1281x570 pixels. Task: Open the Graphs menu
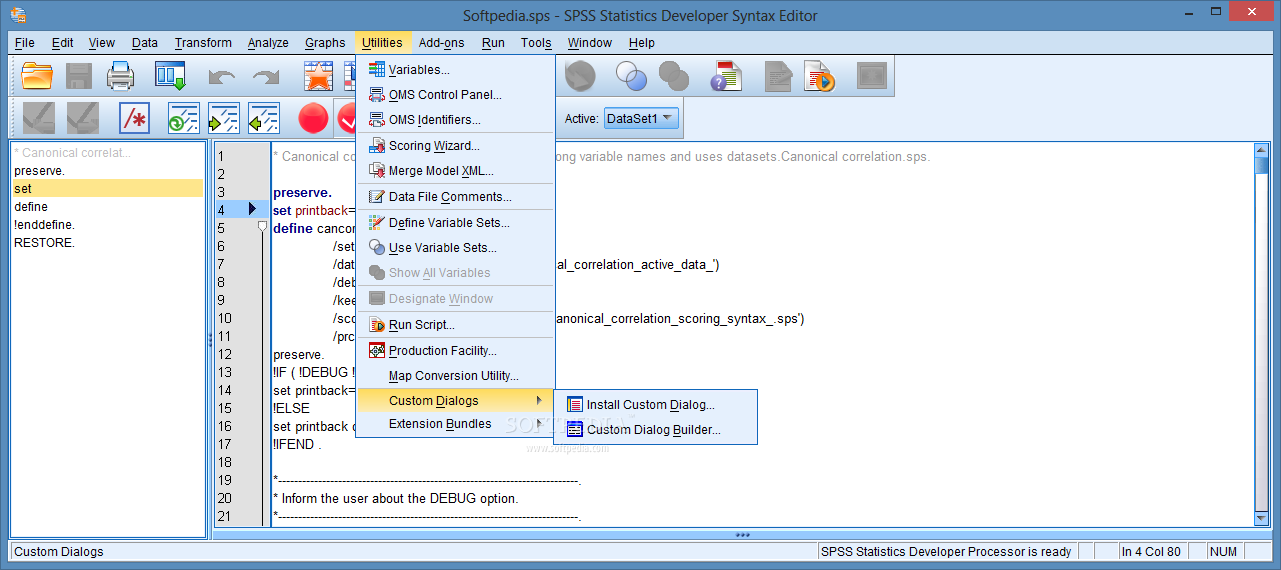(x=325, y=42)
